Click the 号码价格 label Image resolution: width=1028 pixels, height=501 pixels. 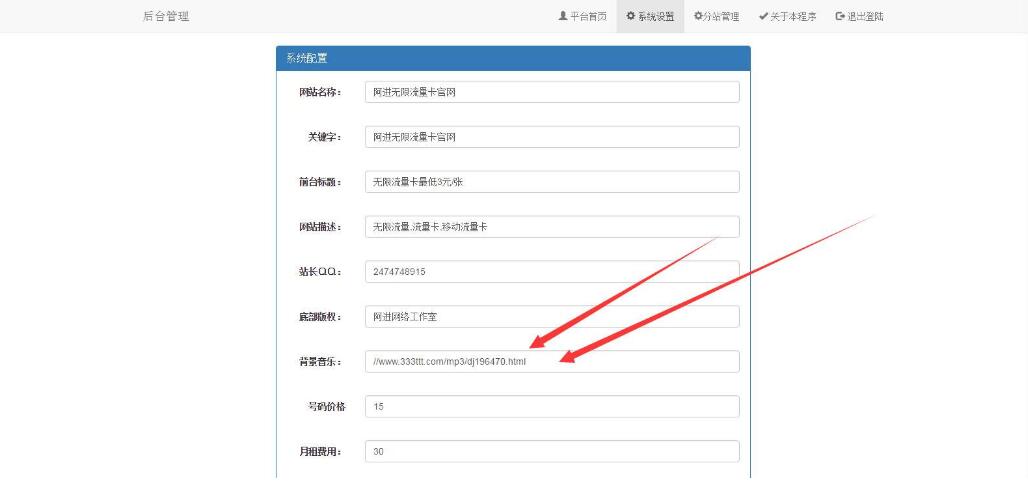click(326, 407)
